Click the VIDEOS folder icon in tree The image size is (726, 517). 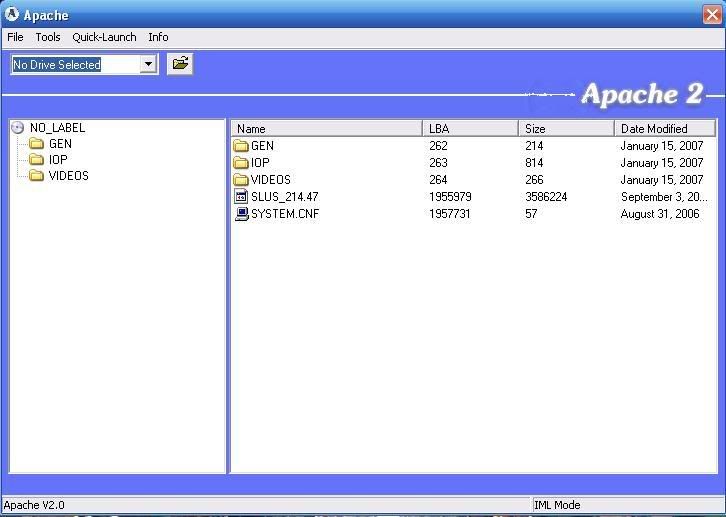[x=36, y=175]
